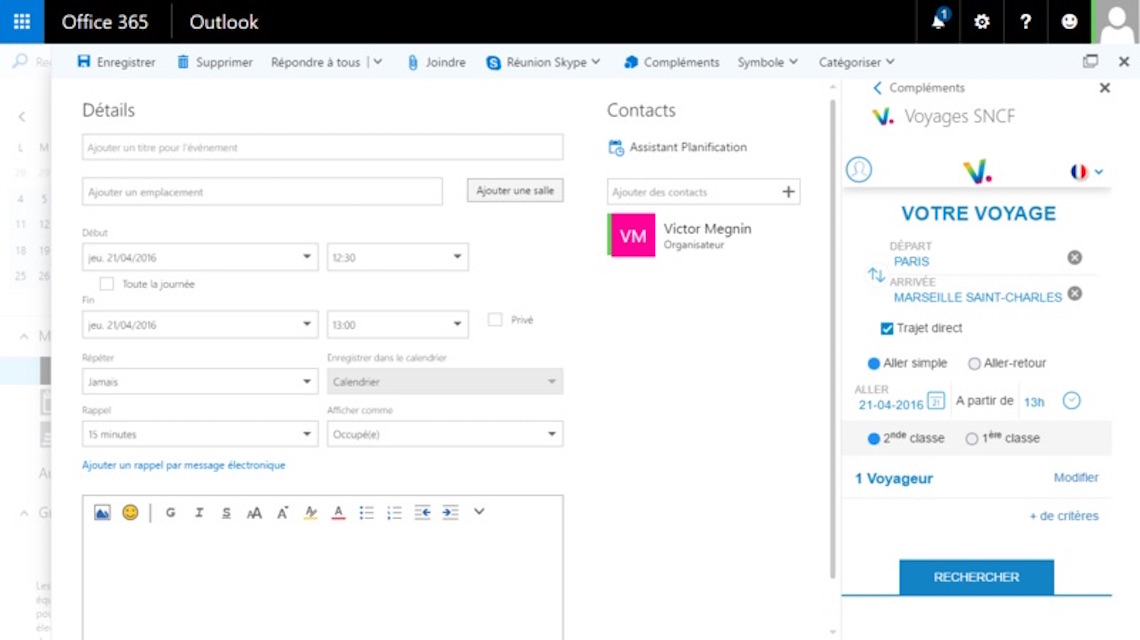The width and height of the screenshot is (1140, 640).
Task: Open the Compléments menu
Action: tap(672, 62)
